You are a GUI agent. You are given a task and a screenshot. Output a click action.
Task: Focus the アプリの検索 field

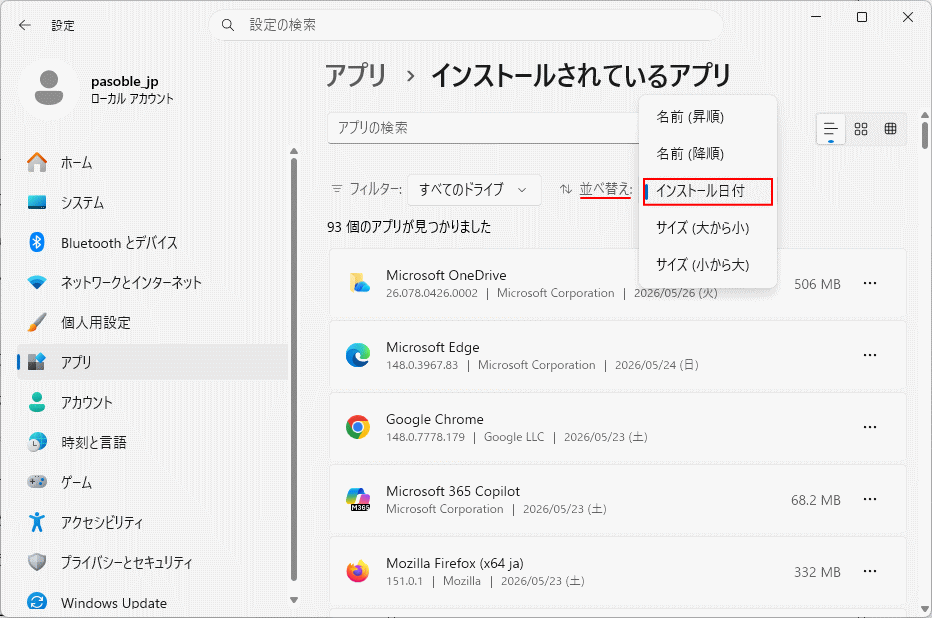pyautogui.click(x=483, y=128)
